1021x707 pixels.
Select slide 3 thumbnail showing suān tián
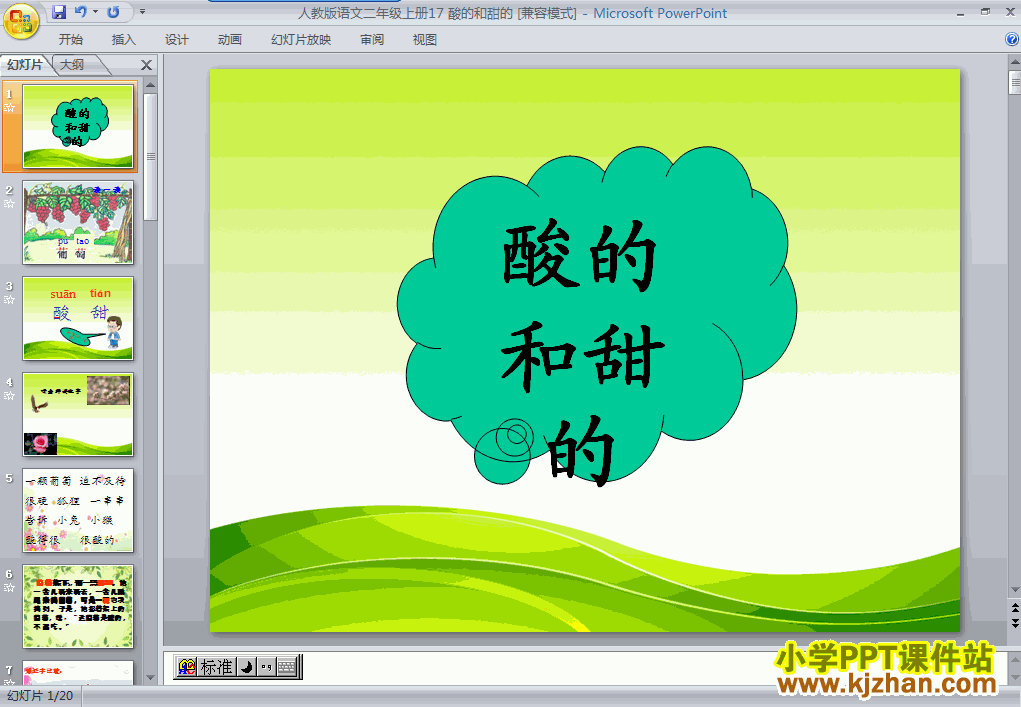pyautogui.click(x=78, y=318)
